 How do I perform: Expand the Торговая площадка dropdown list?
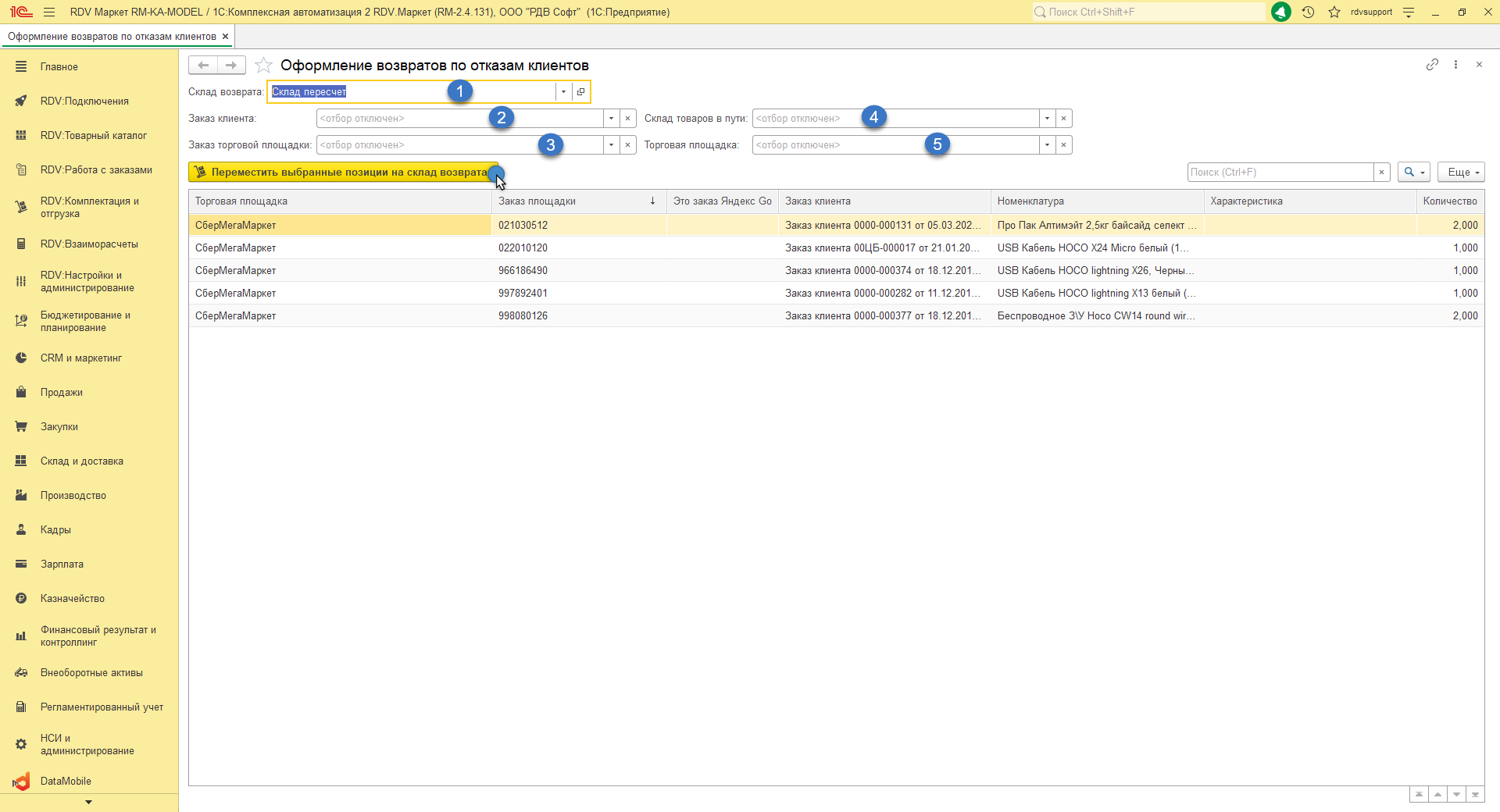1047,145
